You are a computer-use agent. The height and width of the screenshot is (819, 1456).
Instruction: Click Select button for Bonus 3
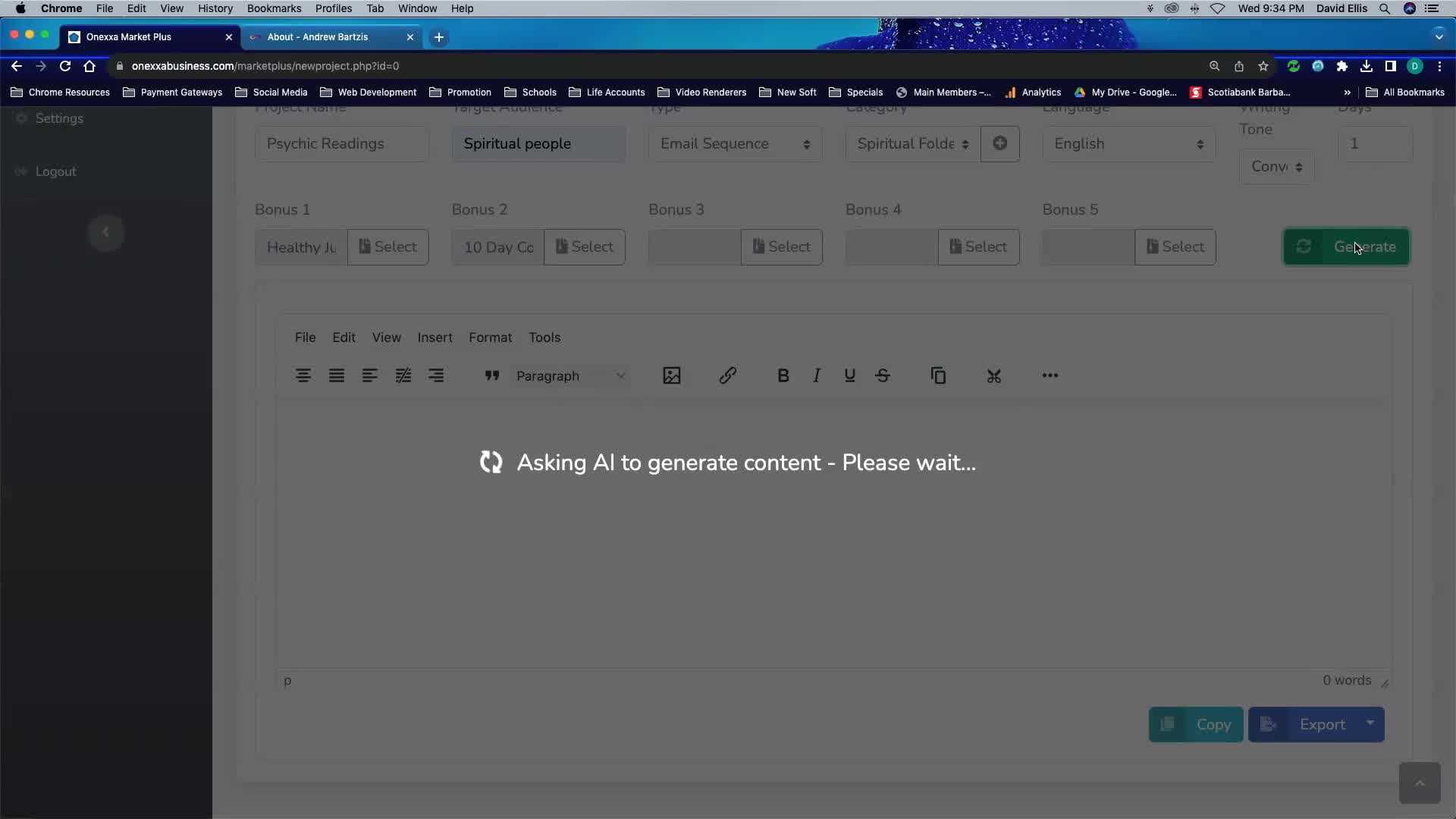pos(781,247)
